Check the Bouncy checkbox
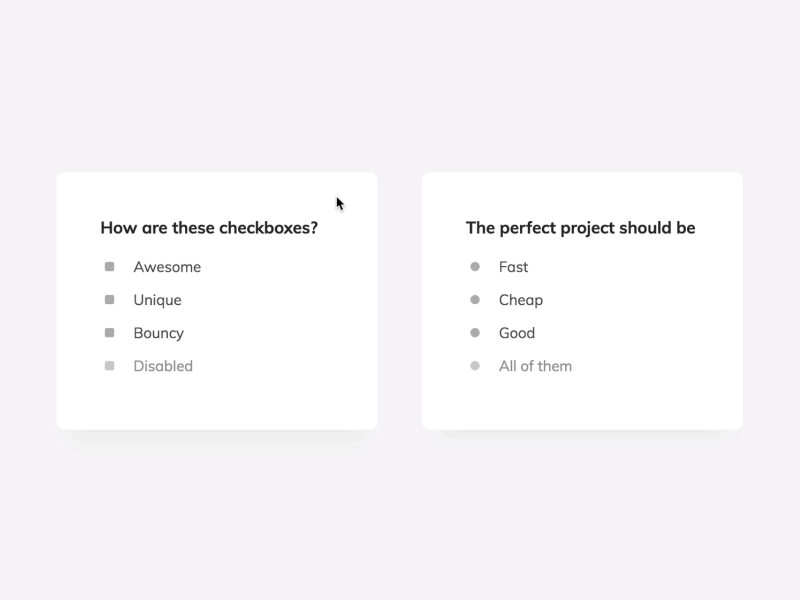 coord(111,332)
